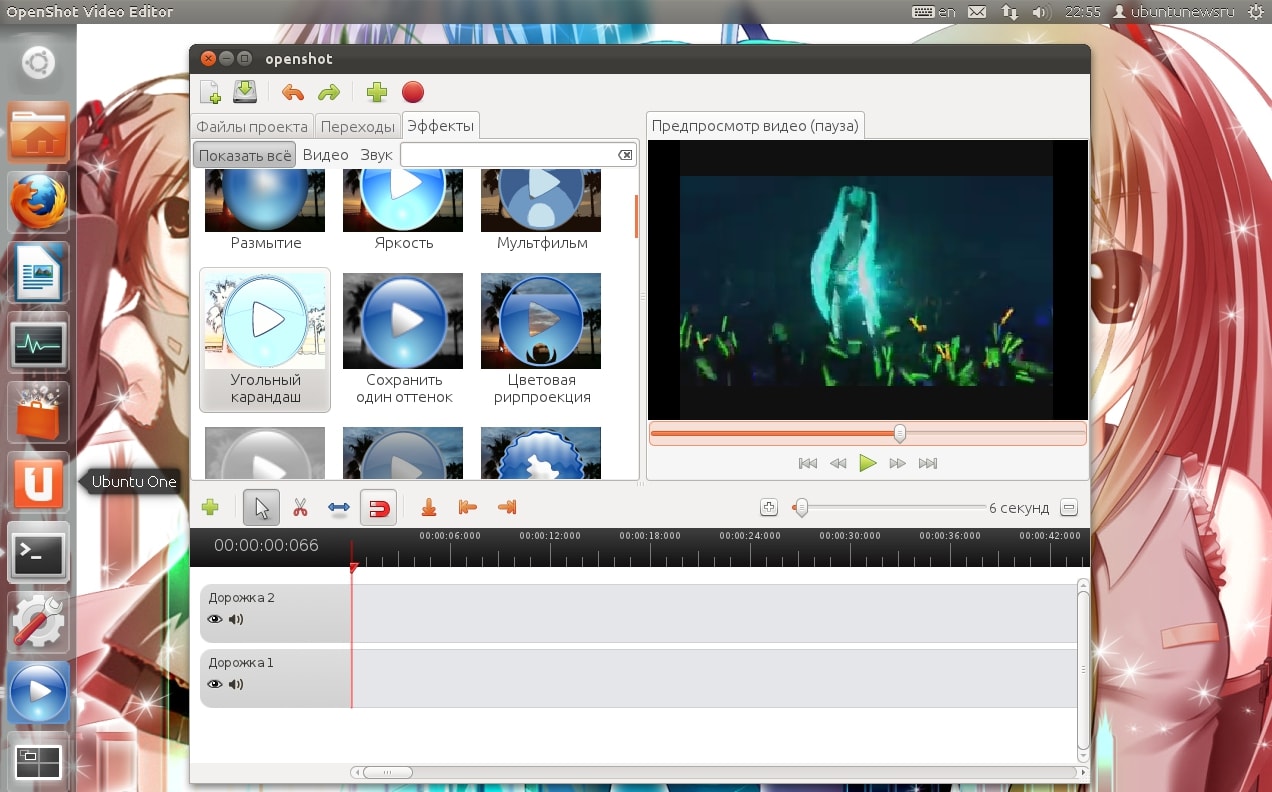The height and width of the screenshot is (792, 1272).
Task: Toggle the snapping magnet tool
Action: (x=379, y=508)
